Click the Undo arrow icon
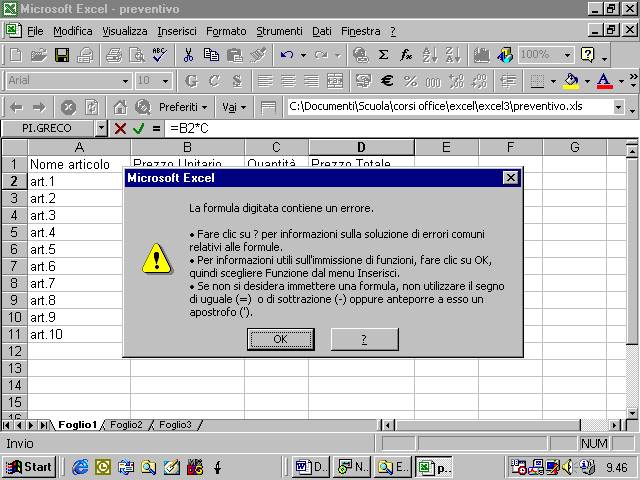 click(x=287, y=55)
